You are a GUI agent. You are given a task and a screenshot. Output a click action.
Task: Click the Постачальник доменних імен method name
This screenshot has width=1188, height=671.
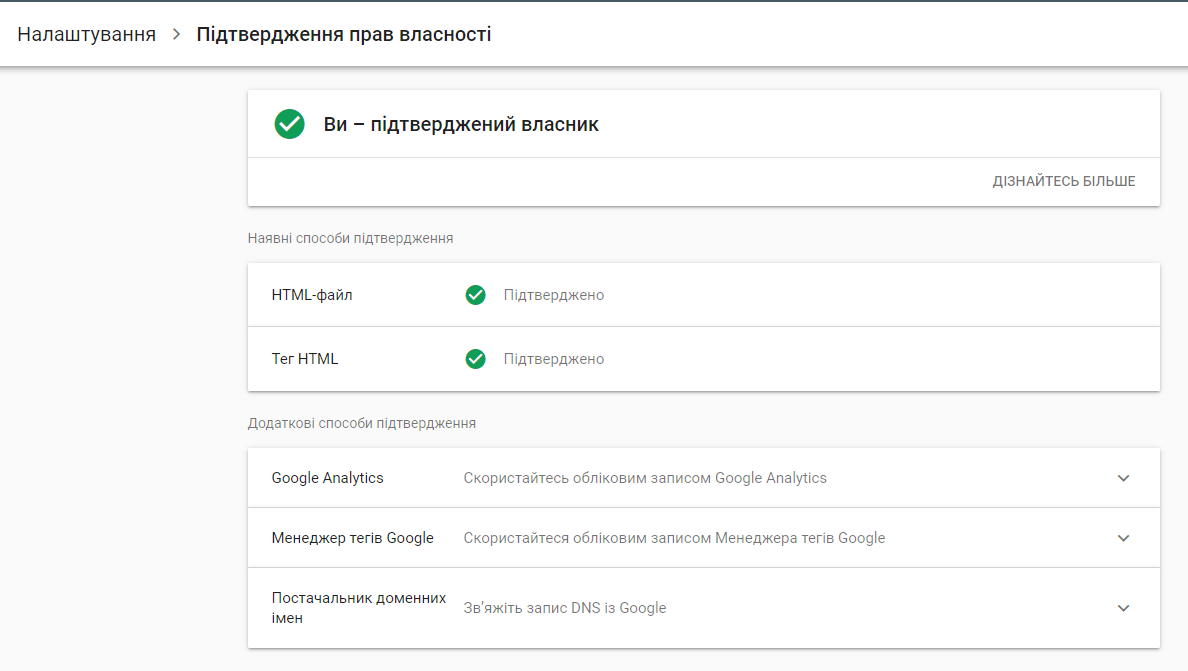358,608
